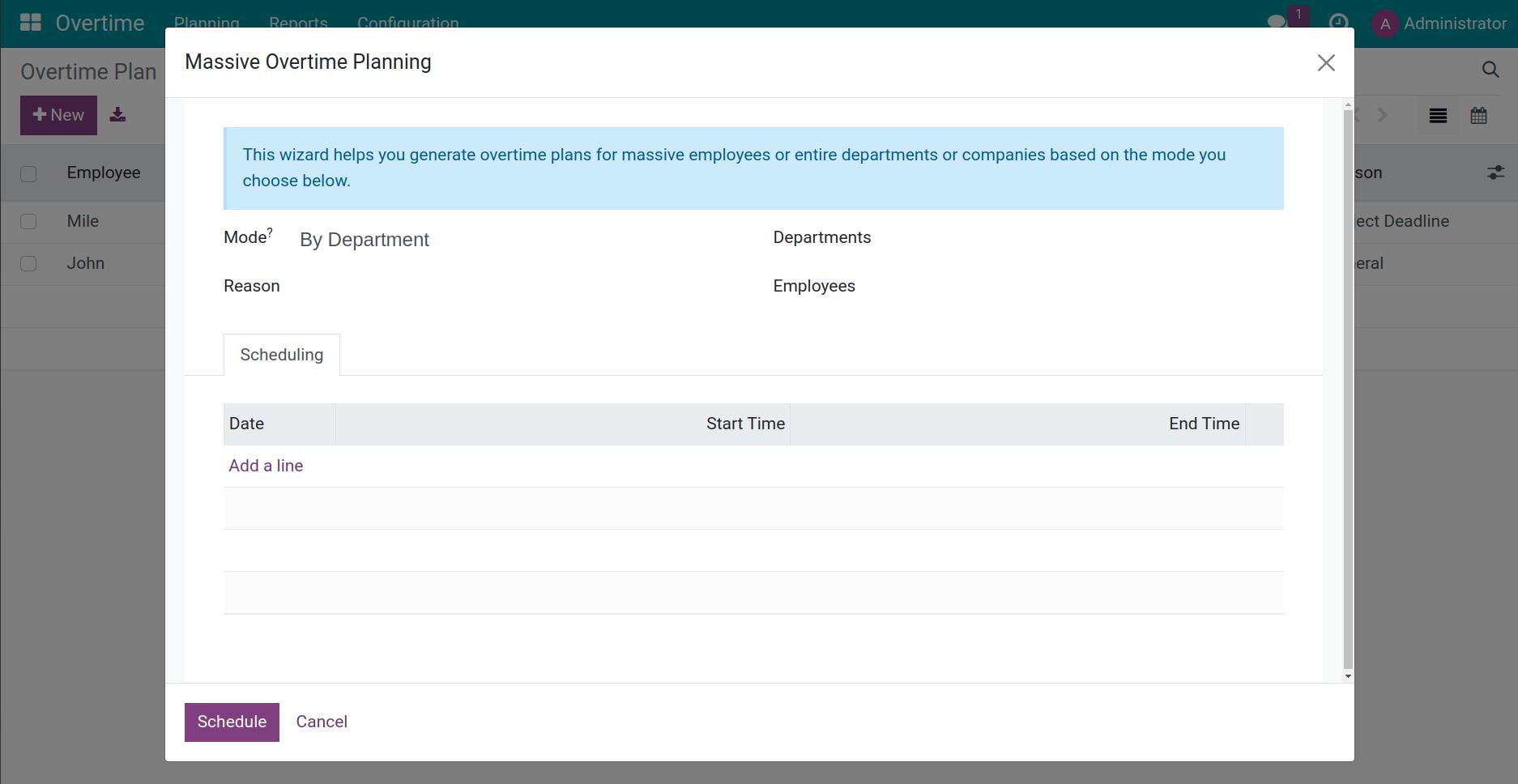The image size is (1518, 784).
Task: Open optional columns settings icon
Action: coord(1495,173)
